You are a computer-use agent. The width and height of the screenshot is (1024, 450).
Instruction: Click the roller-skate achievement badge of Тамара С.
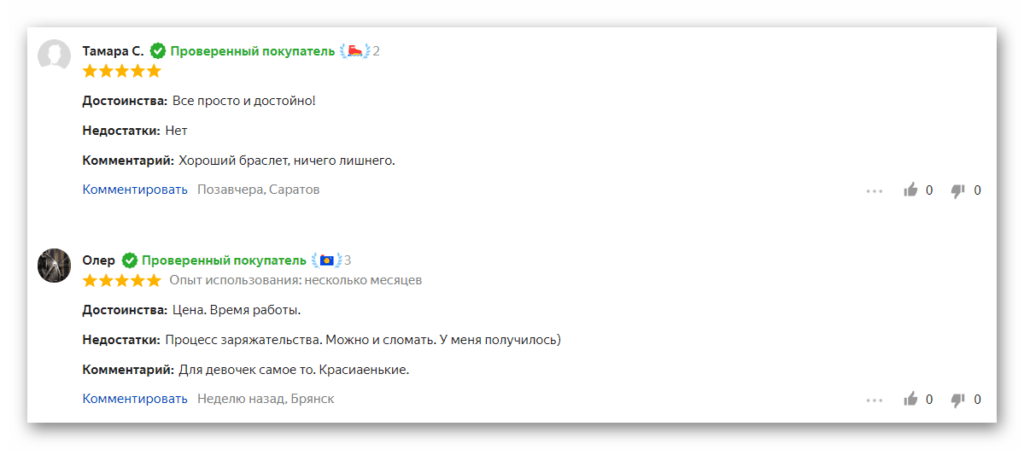tap(355, 51)
